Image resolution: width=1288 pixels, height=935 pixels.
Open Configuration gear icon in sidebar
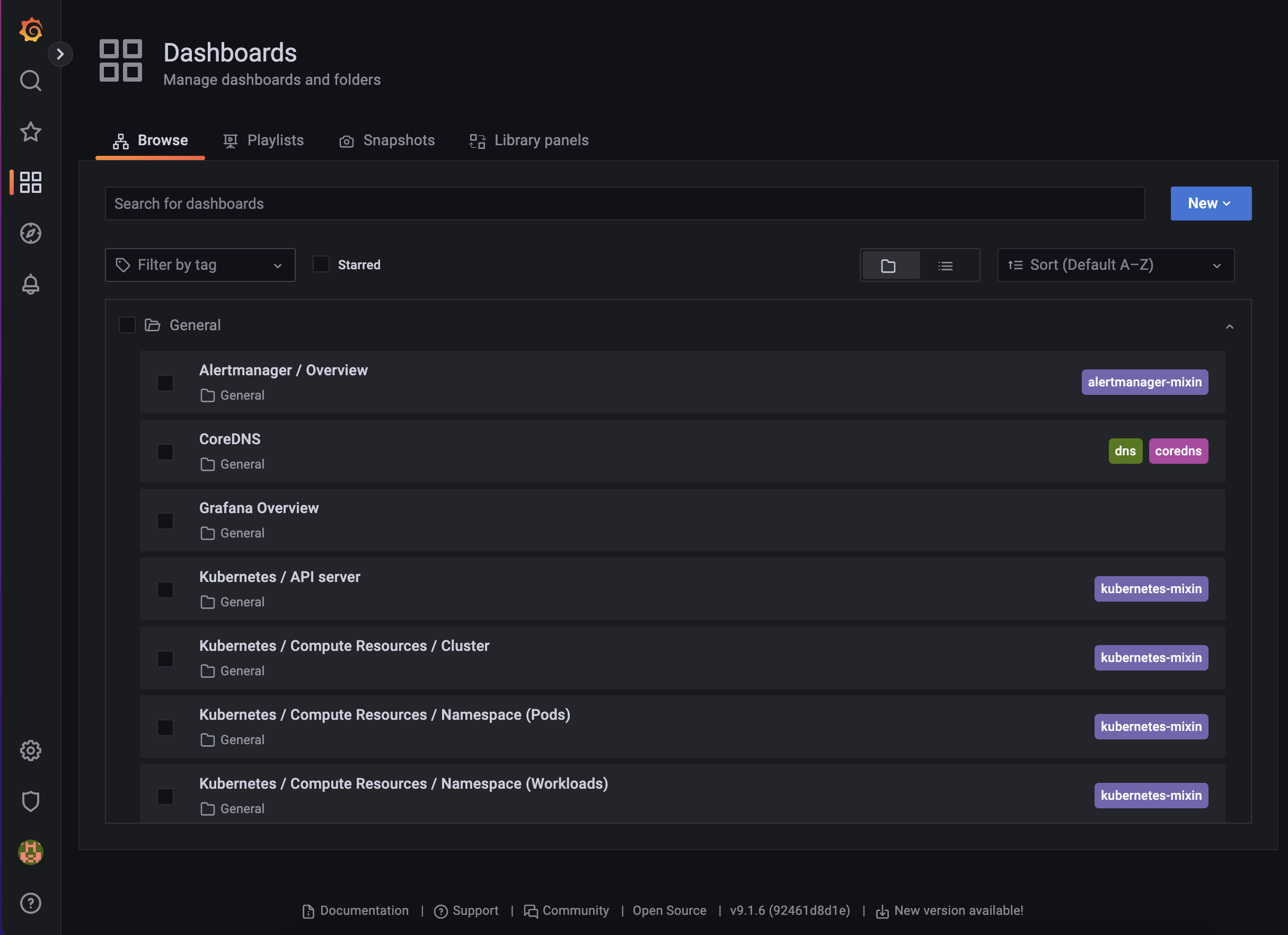click(x=30, y=751)
